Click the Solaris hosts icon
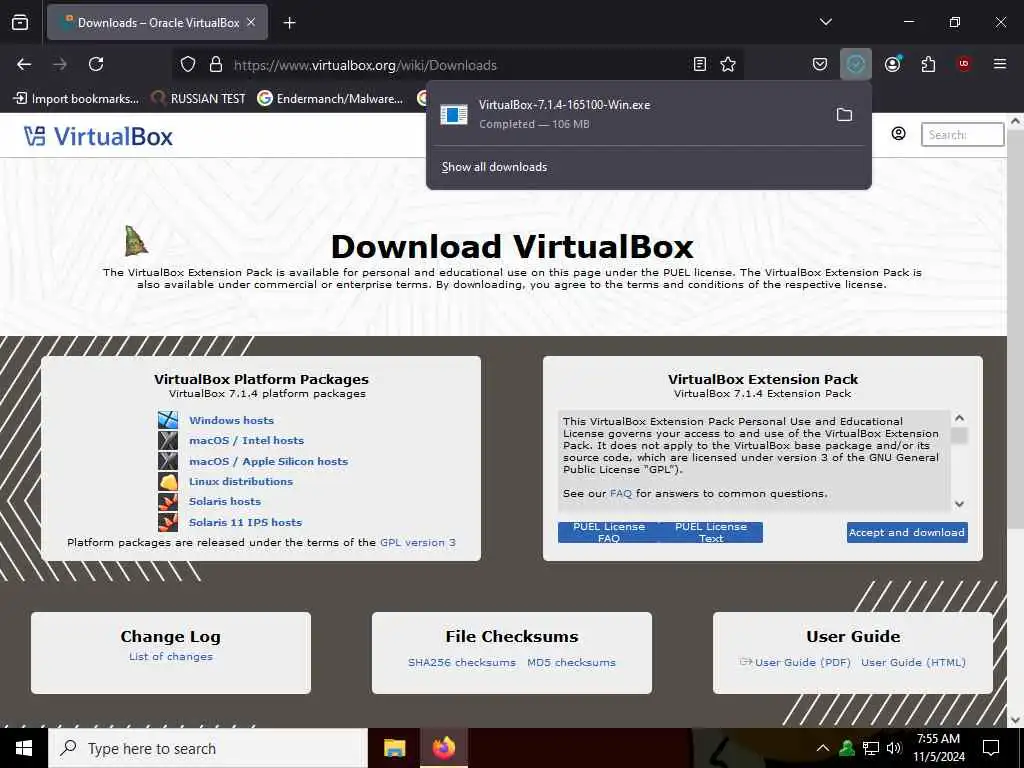The width and height of the screenshot is (1024, 768). [168, 502]
